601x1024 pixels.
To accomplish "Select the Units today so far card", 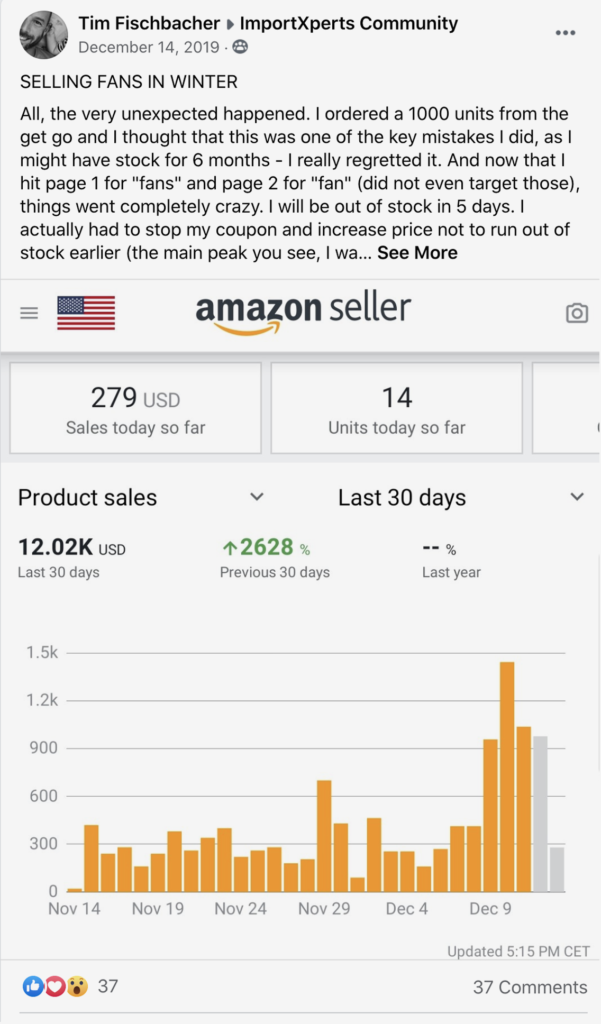I will [397, 408].
